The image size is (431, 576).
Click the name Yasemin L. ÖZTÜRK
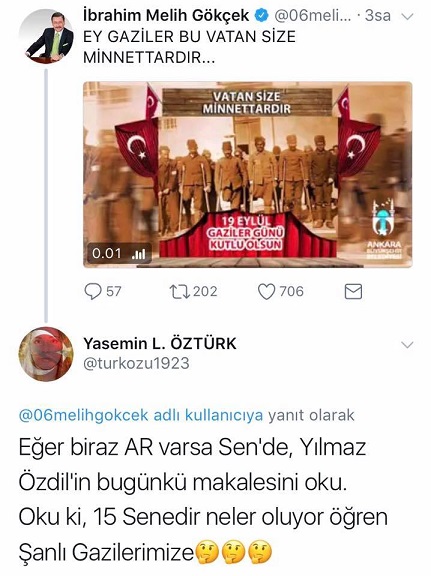pos(160,343)
